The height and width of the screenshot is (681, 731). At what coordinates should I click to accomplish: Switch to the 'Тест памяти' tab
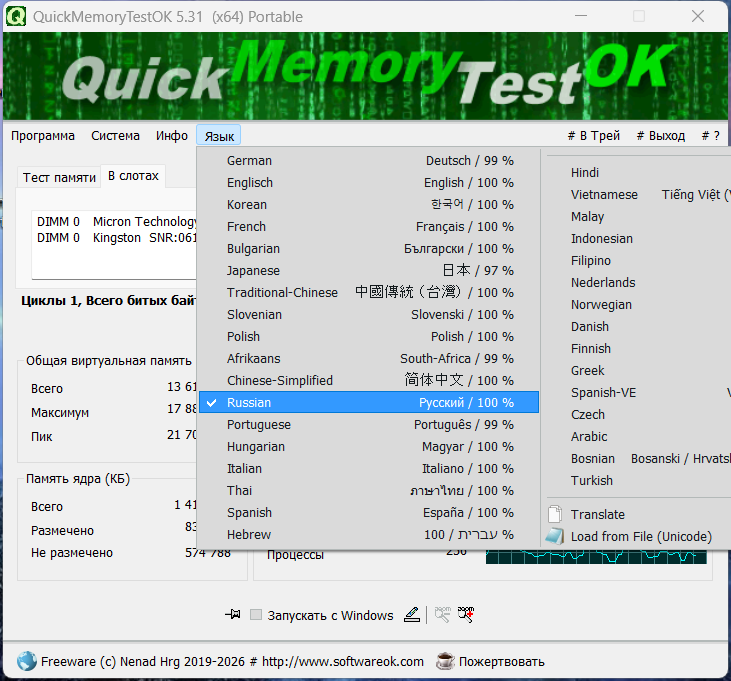tap(59, 177)
